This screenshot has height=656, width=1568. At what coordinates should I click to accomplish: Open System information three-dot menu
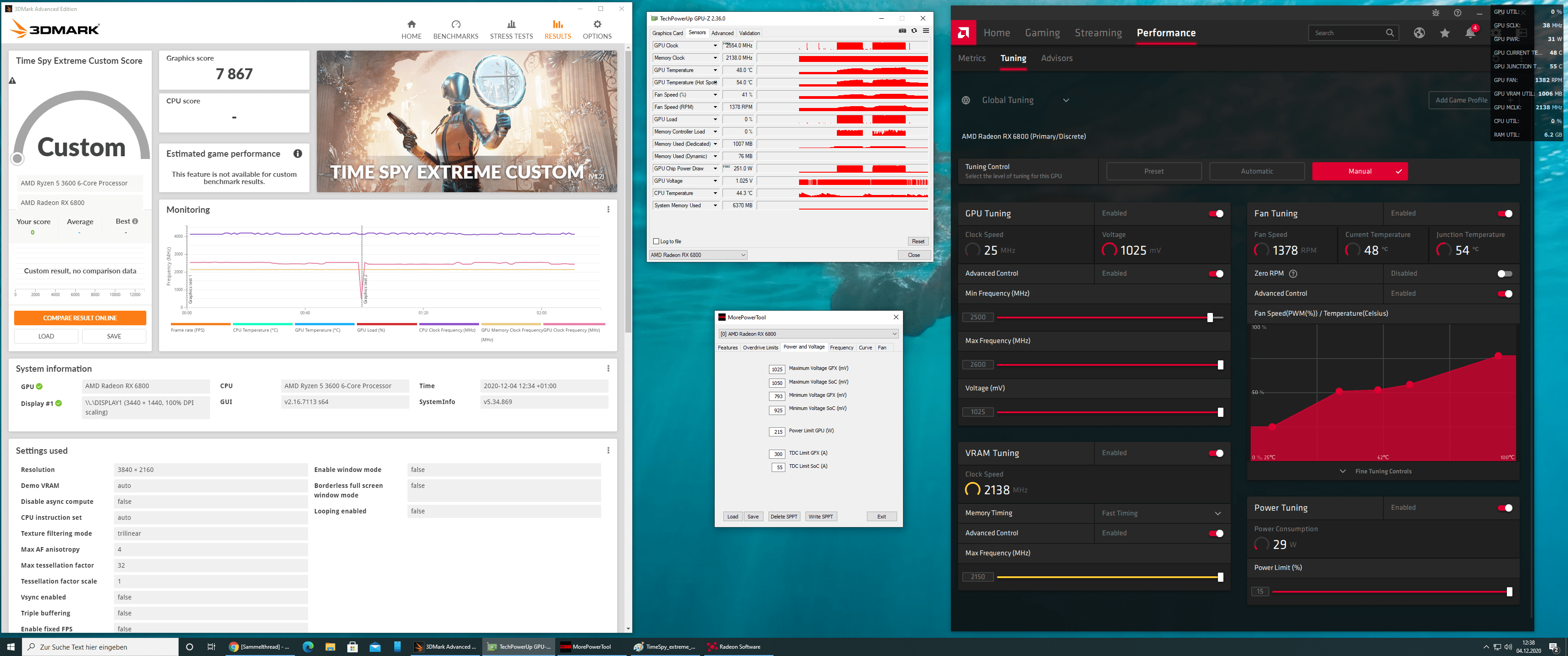[608, 368]
